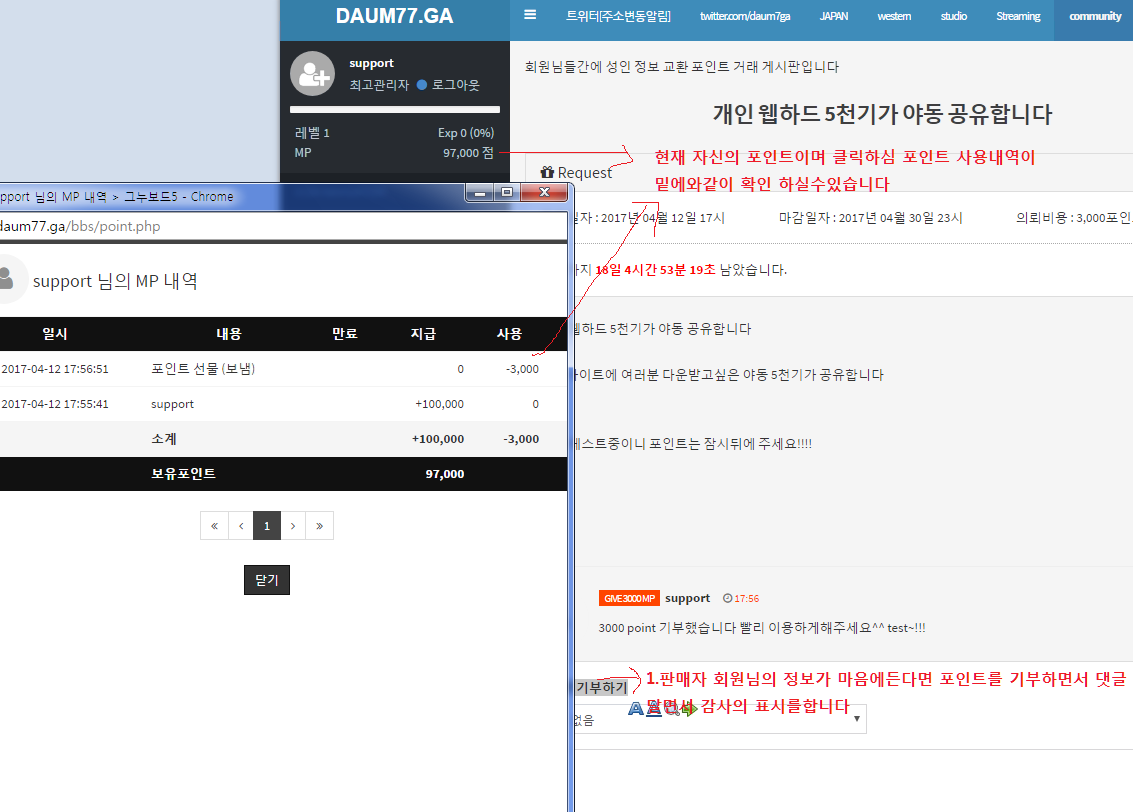The image size is (1133, 812).
Task: Click the 의뢰비용 3,000포인트 text
Action: (1074, 217)
